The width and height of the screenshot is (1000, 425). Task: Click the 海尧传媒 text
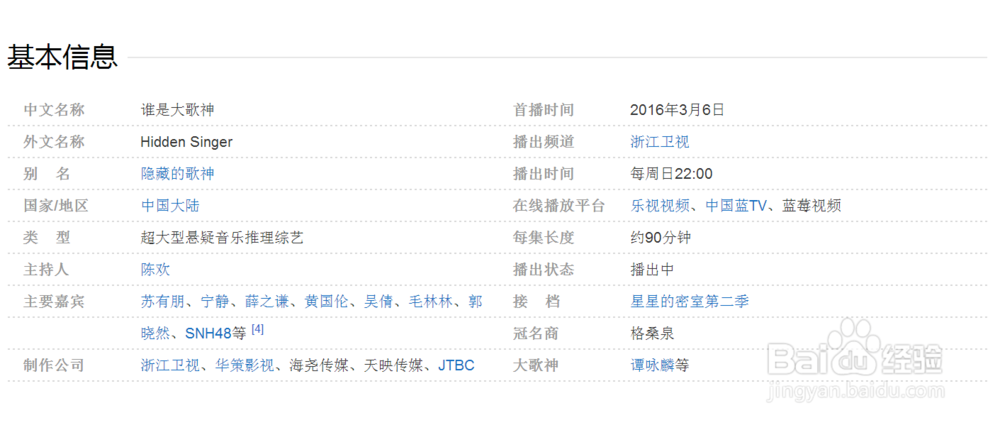(x=319, y=365)
